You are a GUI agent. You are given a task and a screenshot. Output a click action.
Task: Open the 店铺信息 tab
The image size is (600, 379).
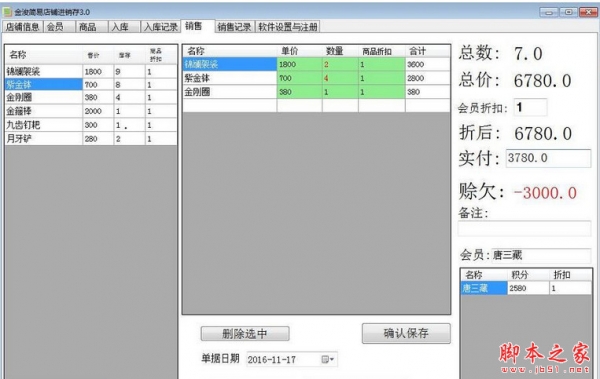point(23,27)
